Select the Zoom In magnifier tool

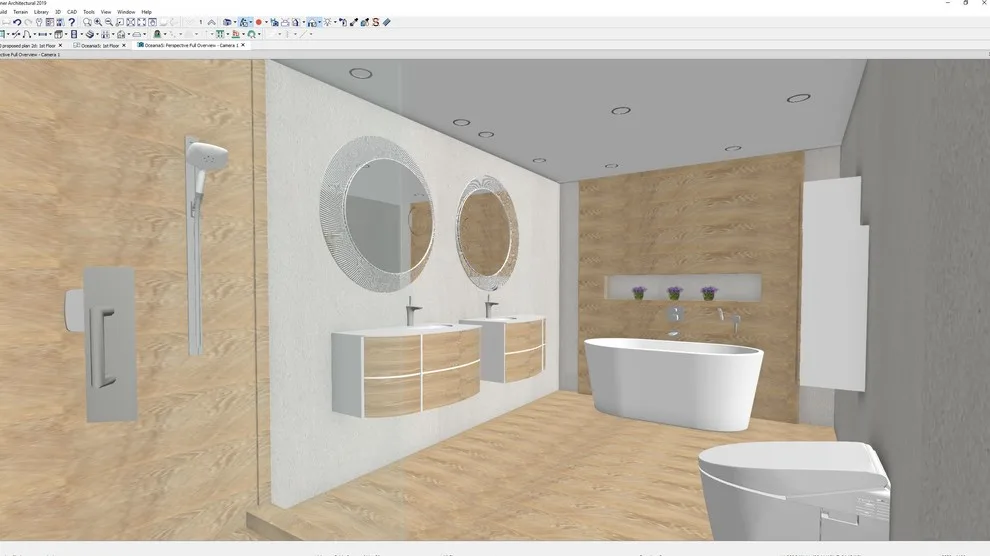click(98, 22)
